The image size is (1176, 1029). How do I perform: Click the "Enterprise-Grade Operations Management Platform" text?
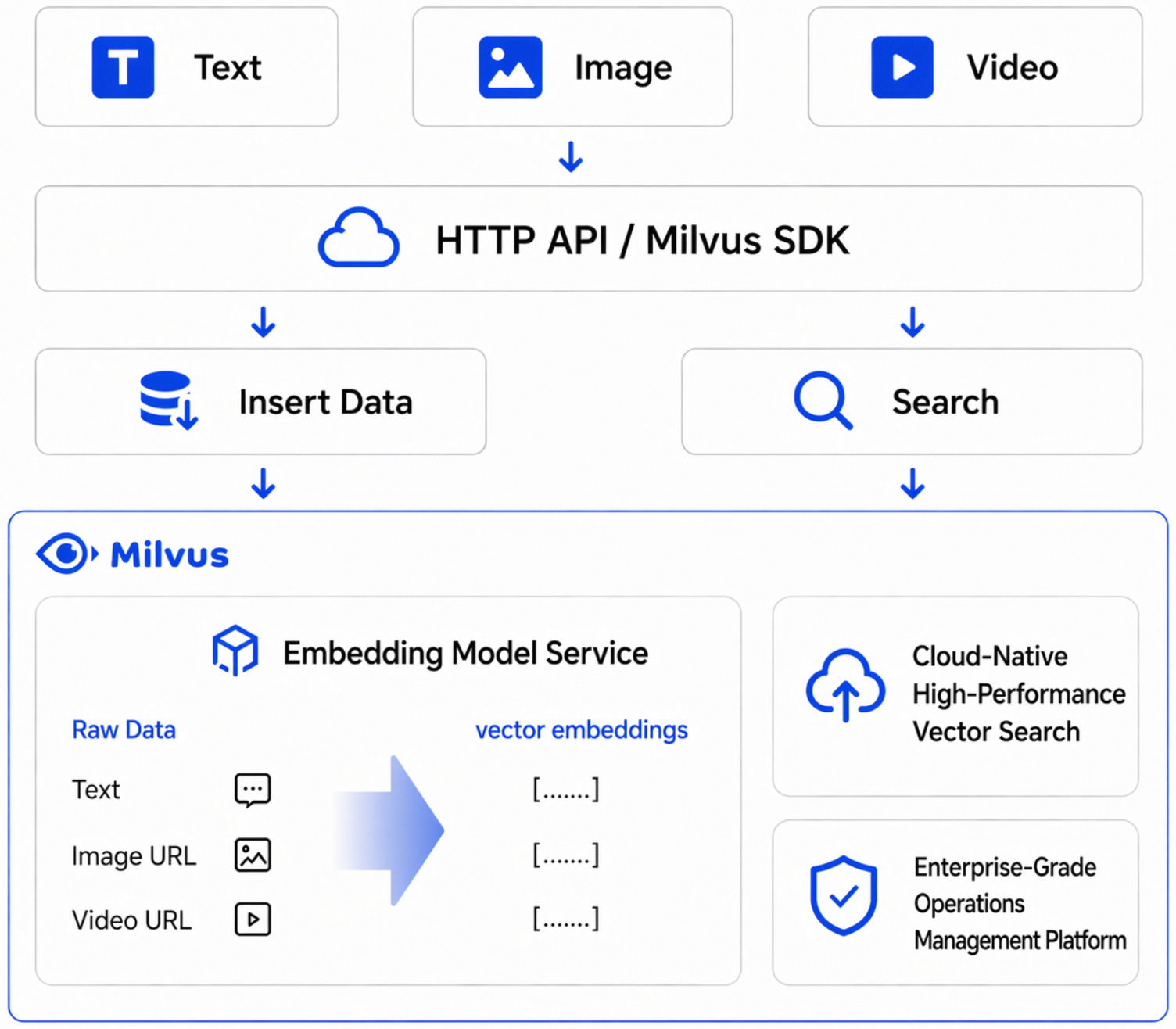coord(1020,904)
